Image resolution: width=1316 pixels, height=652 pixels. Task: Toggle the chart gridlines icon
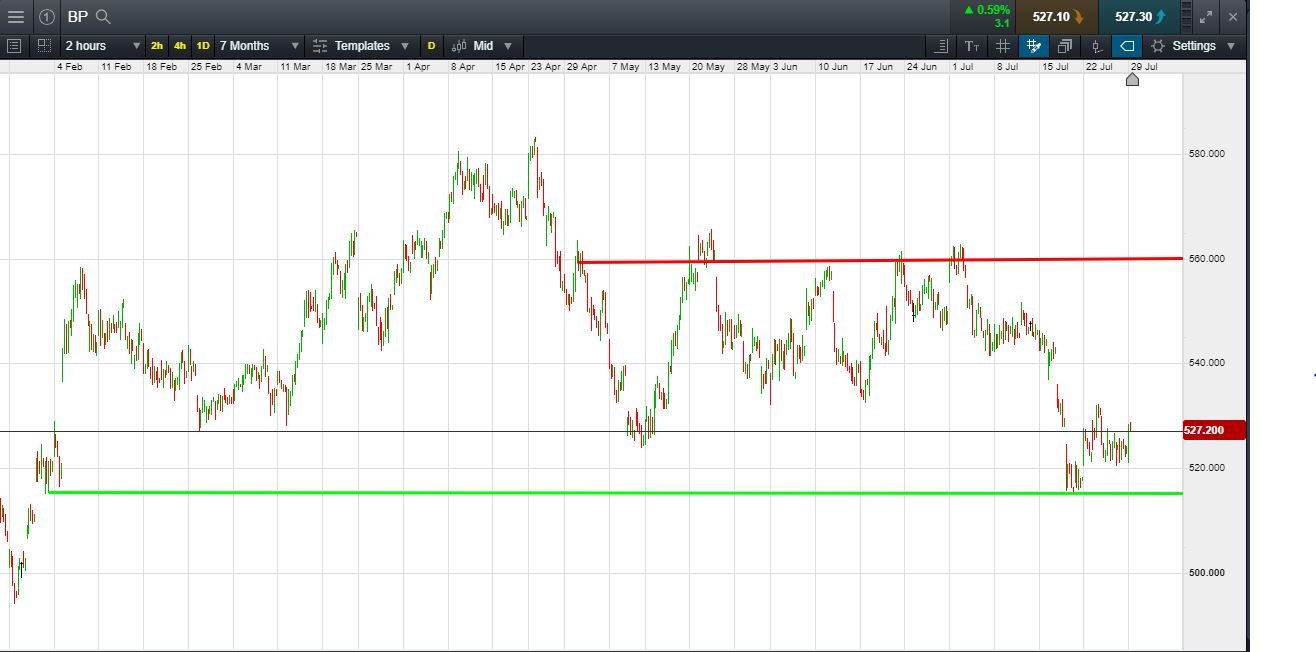pos(1002,46)
